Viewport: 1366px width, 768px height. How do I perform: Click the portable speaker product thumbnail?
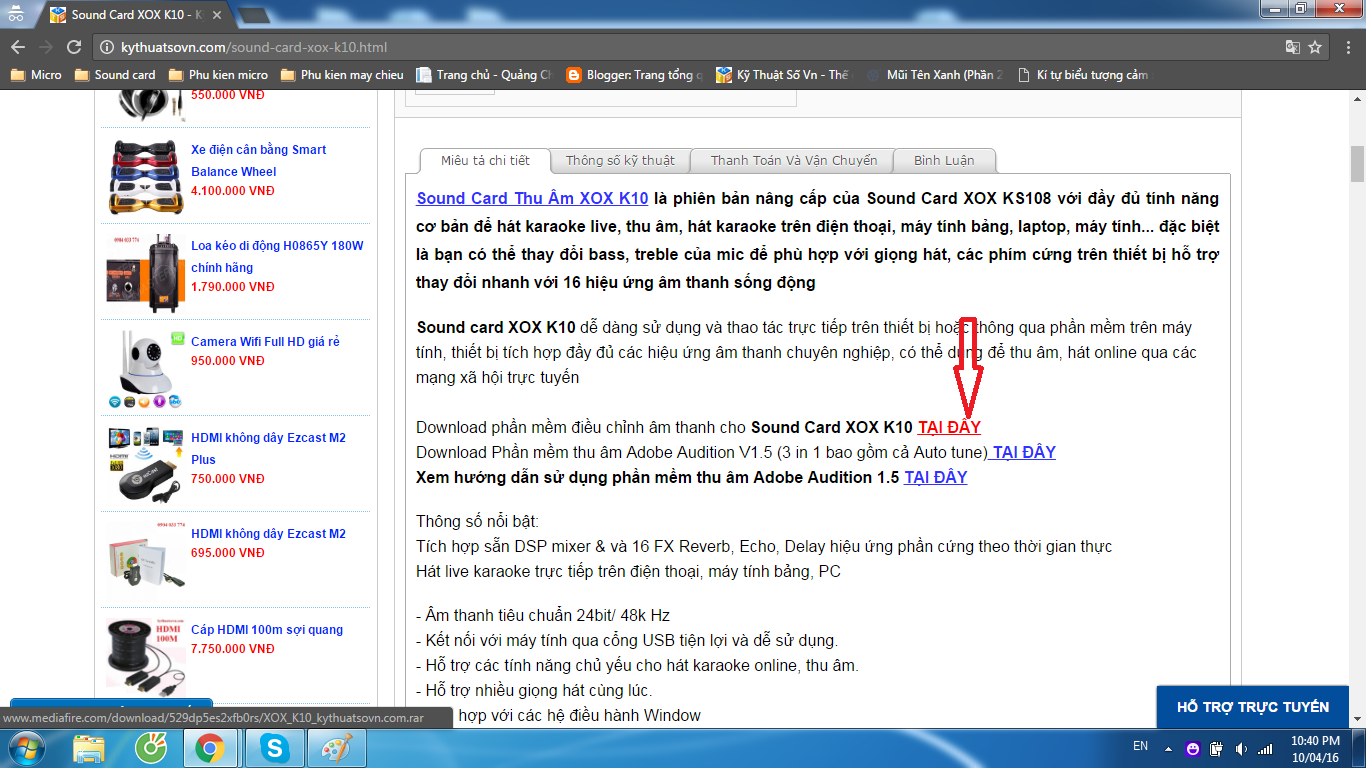pyautogui.click(x=146, y=272)
